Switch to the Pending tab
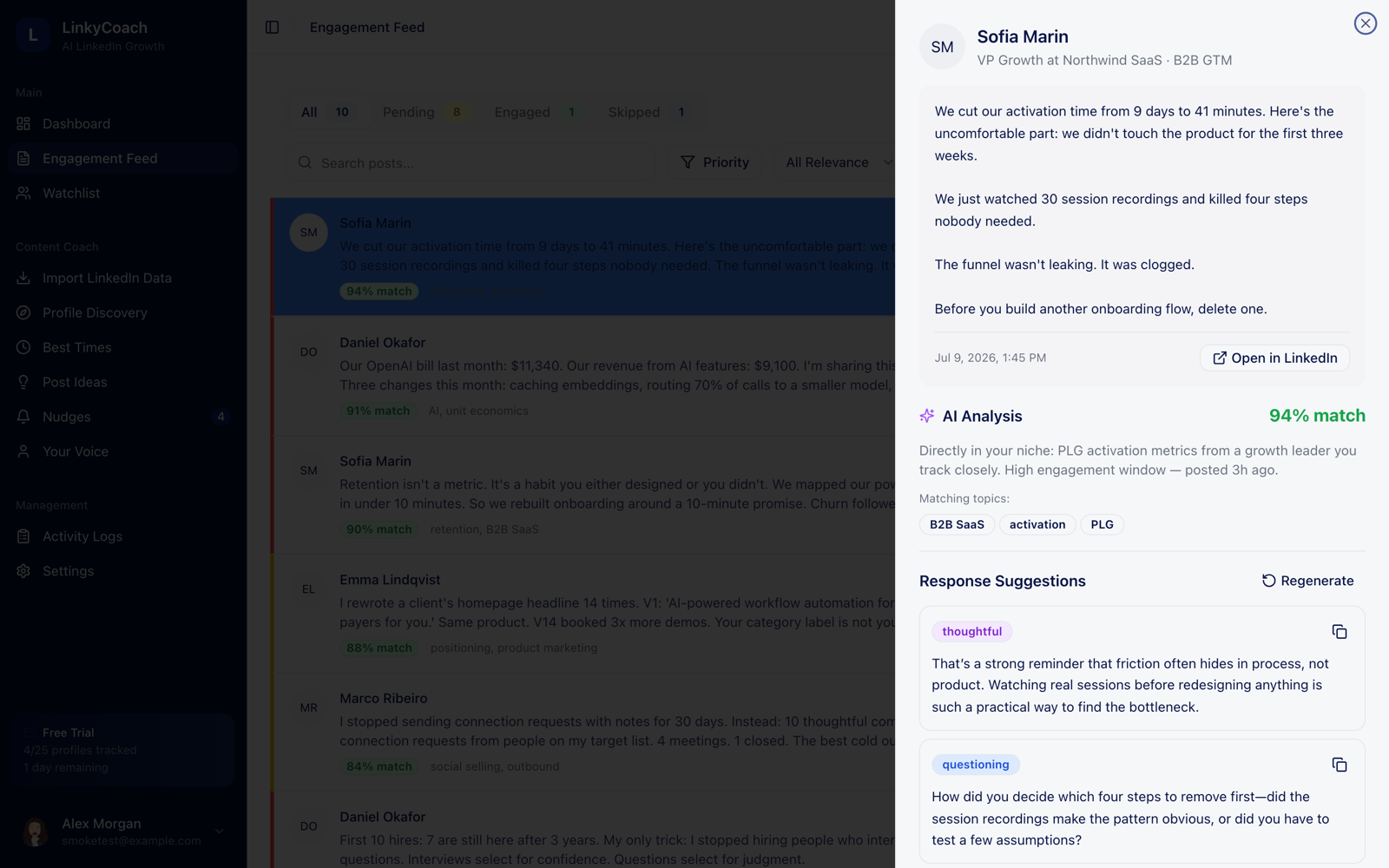The height and width of the screenshot is (868, 1389). (x=425, y=113)
